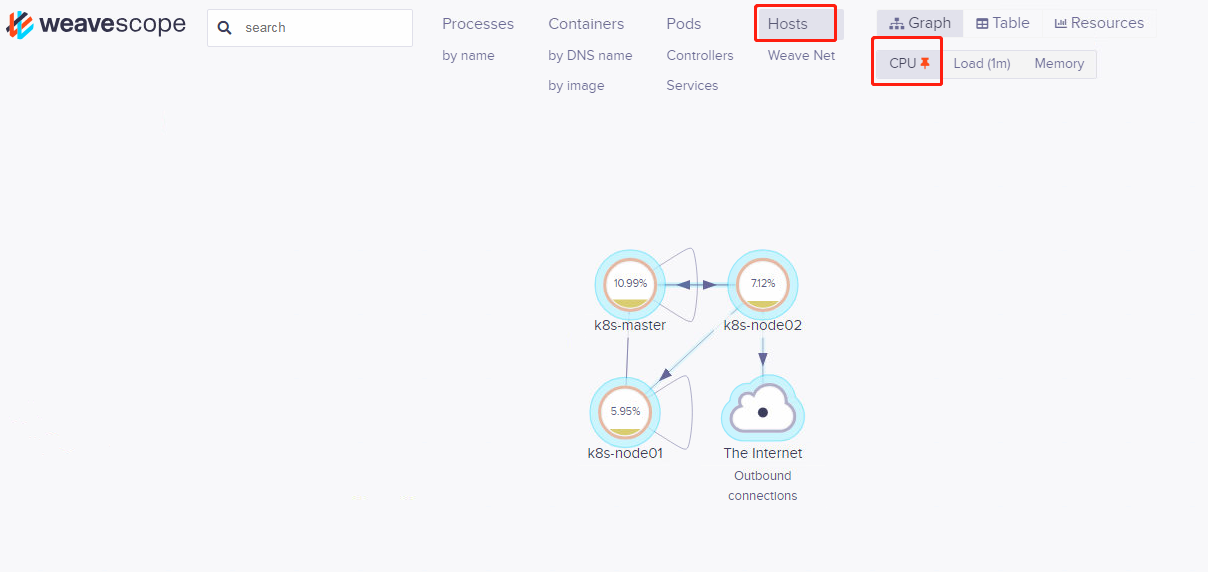Open the Pods topology
Viewport: 1208px width, 572px height.
[x=684, y=24]
